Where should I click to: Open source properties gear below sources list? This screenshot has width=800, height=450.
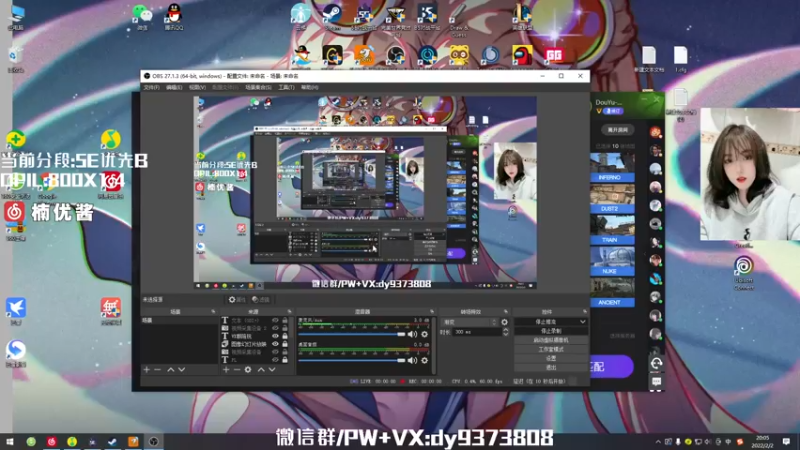(248, 369)
